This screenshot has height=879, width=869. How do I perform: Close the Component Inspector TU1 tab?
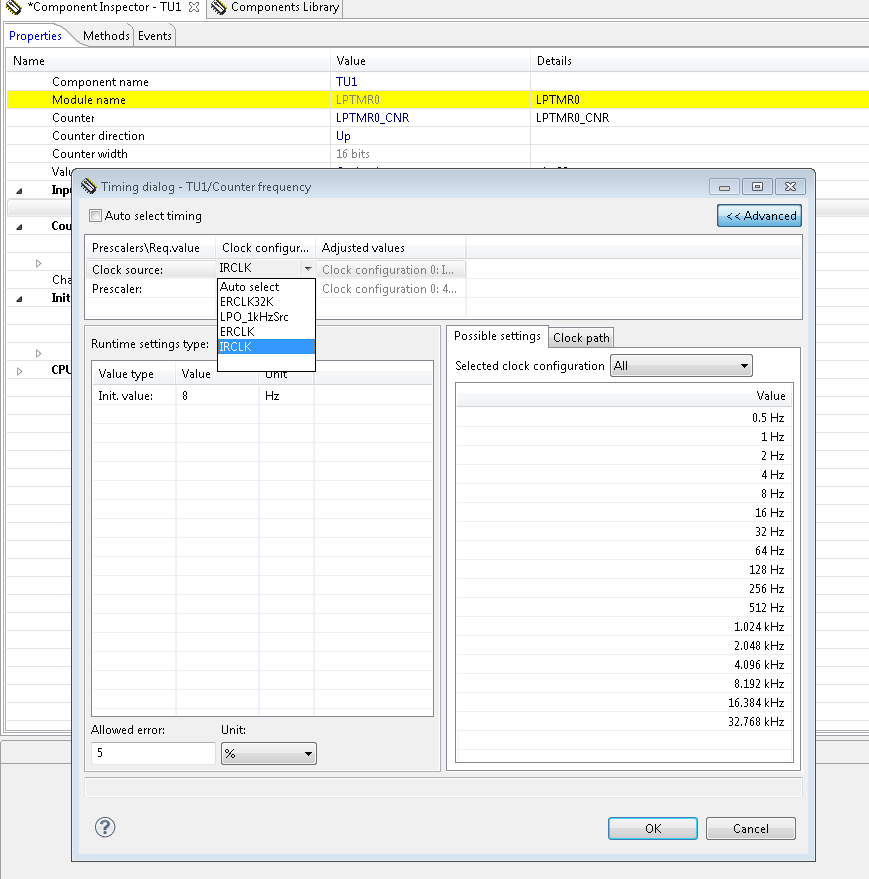[x=194, y=7]
